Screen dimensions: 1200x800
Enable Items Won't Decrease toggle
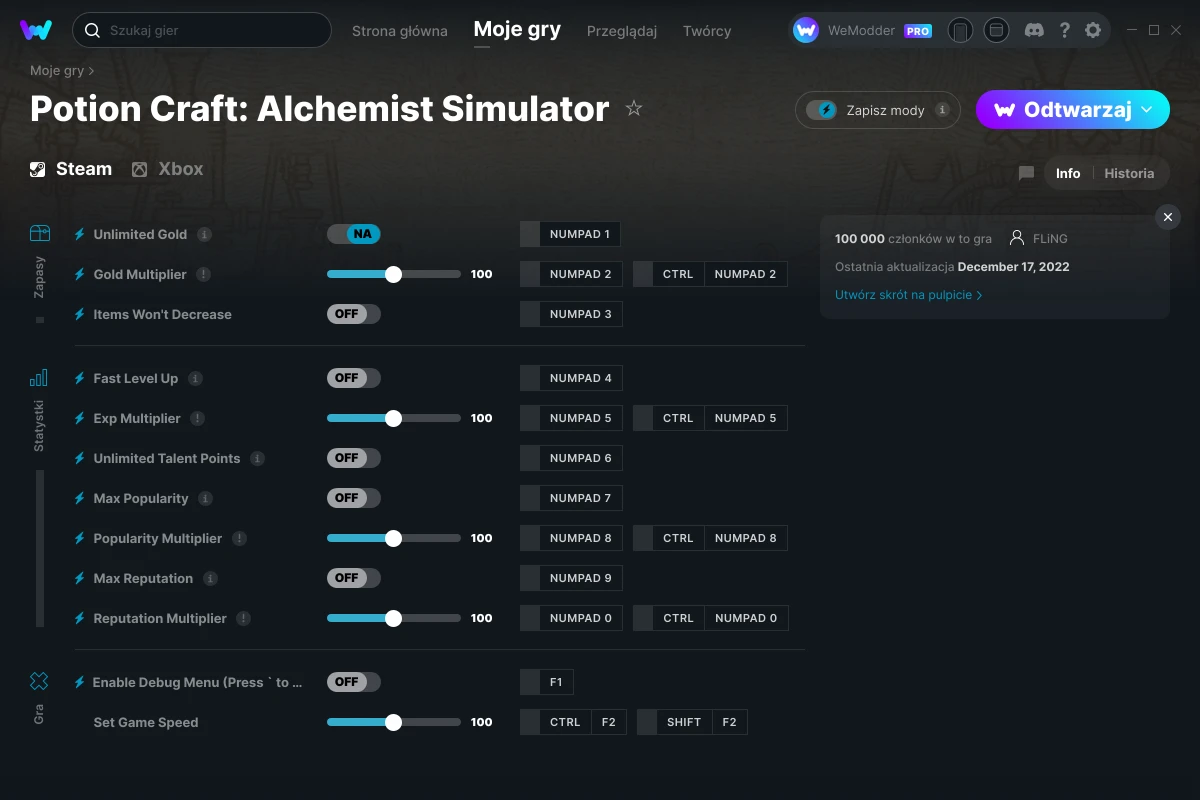click(x=354, y=314)
